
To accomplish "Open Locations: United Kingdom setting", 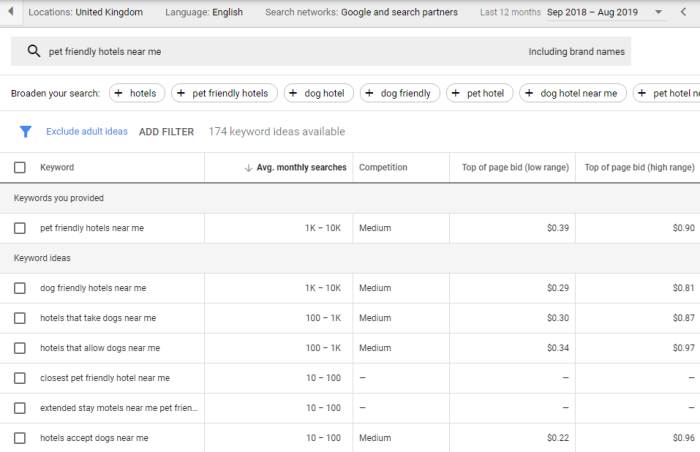I will coord(85,12).
